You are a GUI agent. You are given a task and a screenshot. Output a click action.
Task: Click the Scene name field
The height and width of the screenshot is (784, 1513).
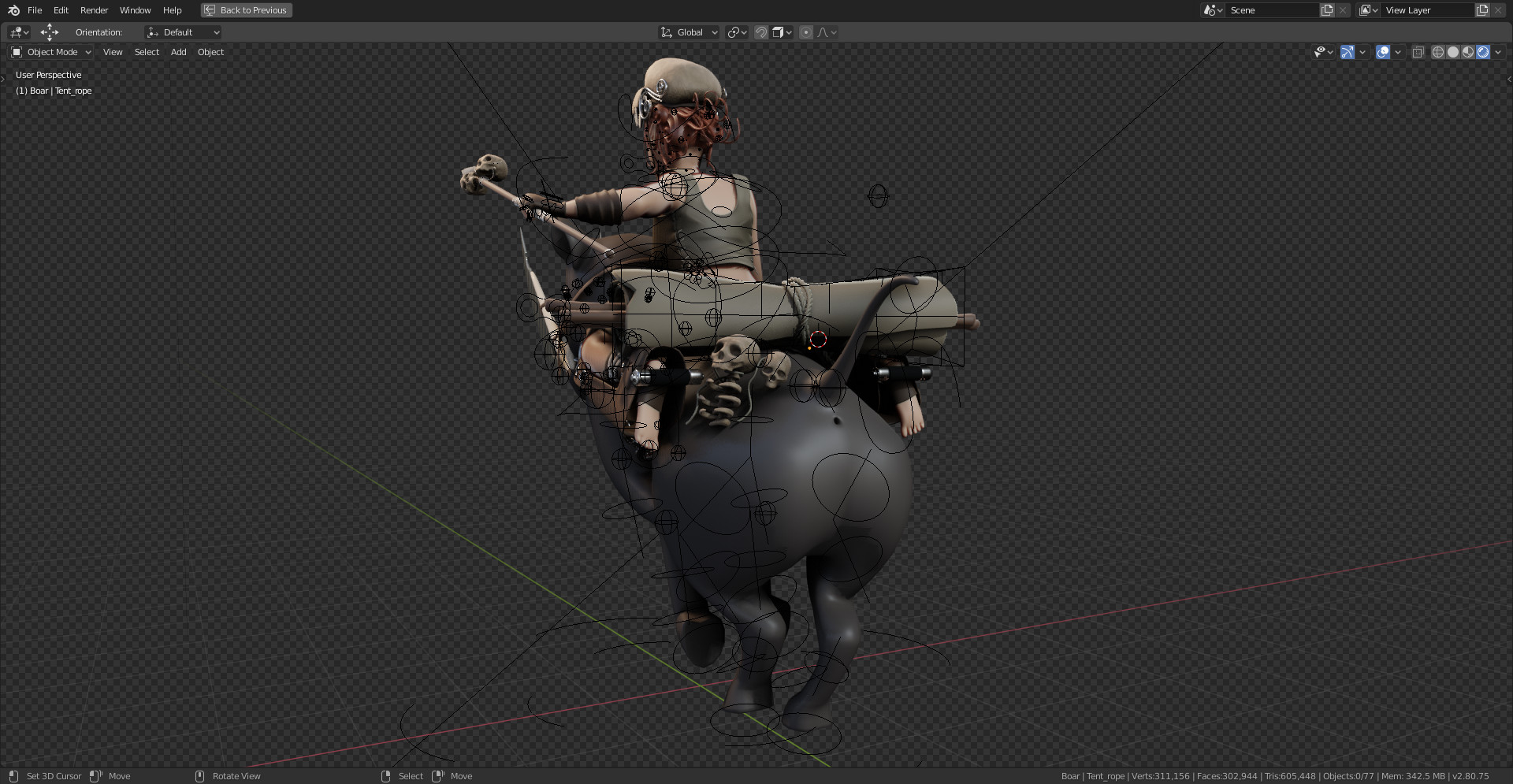pos(1272,10)
